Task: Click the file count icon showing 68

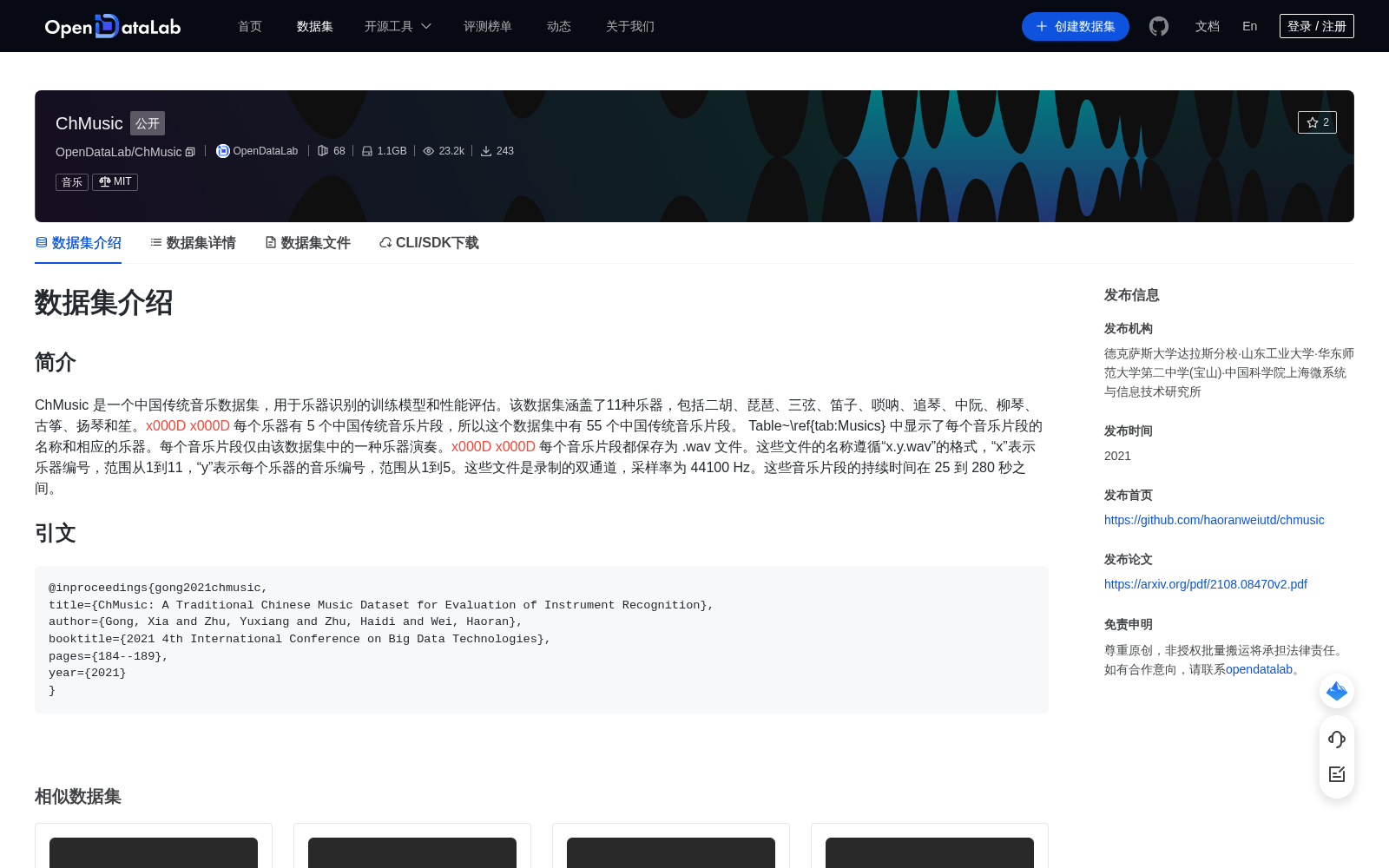Action: (x=323, y=151)
